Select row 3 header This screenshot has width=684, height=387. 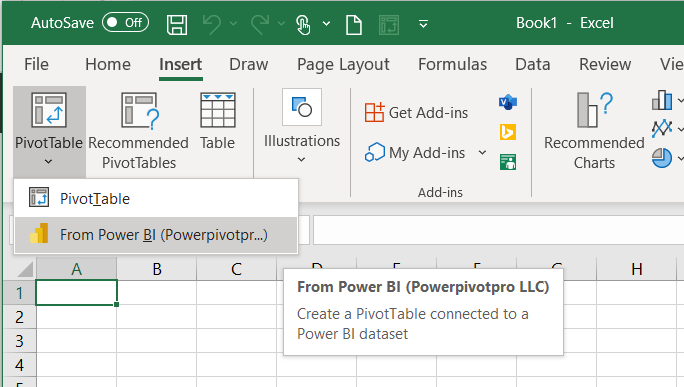19,341
